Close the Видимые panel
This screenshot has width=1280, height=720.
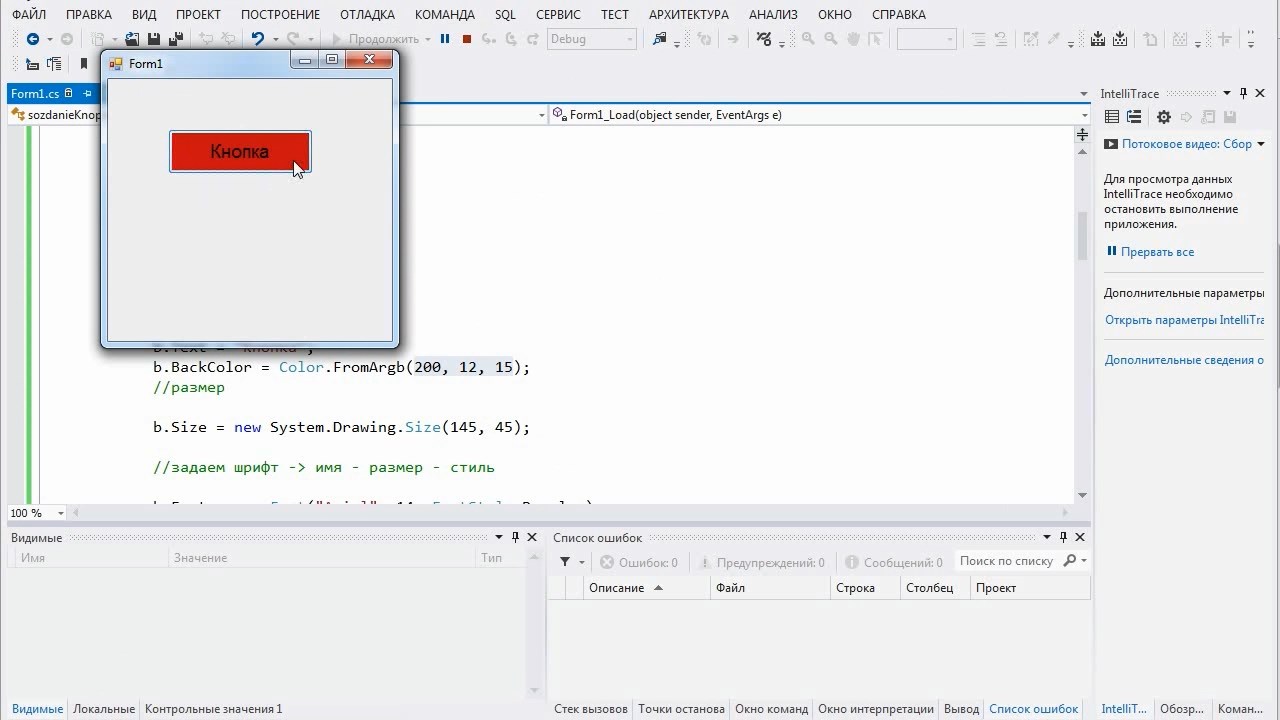tap(532, 538)
